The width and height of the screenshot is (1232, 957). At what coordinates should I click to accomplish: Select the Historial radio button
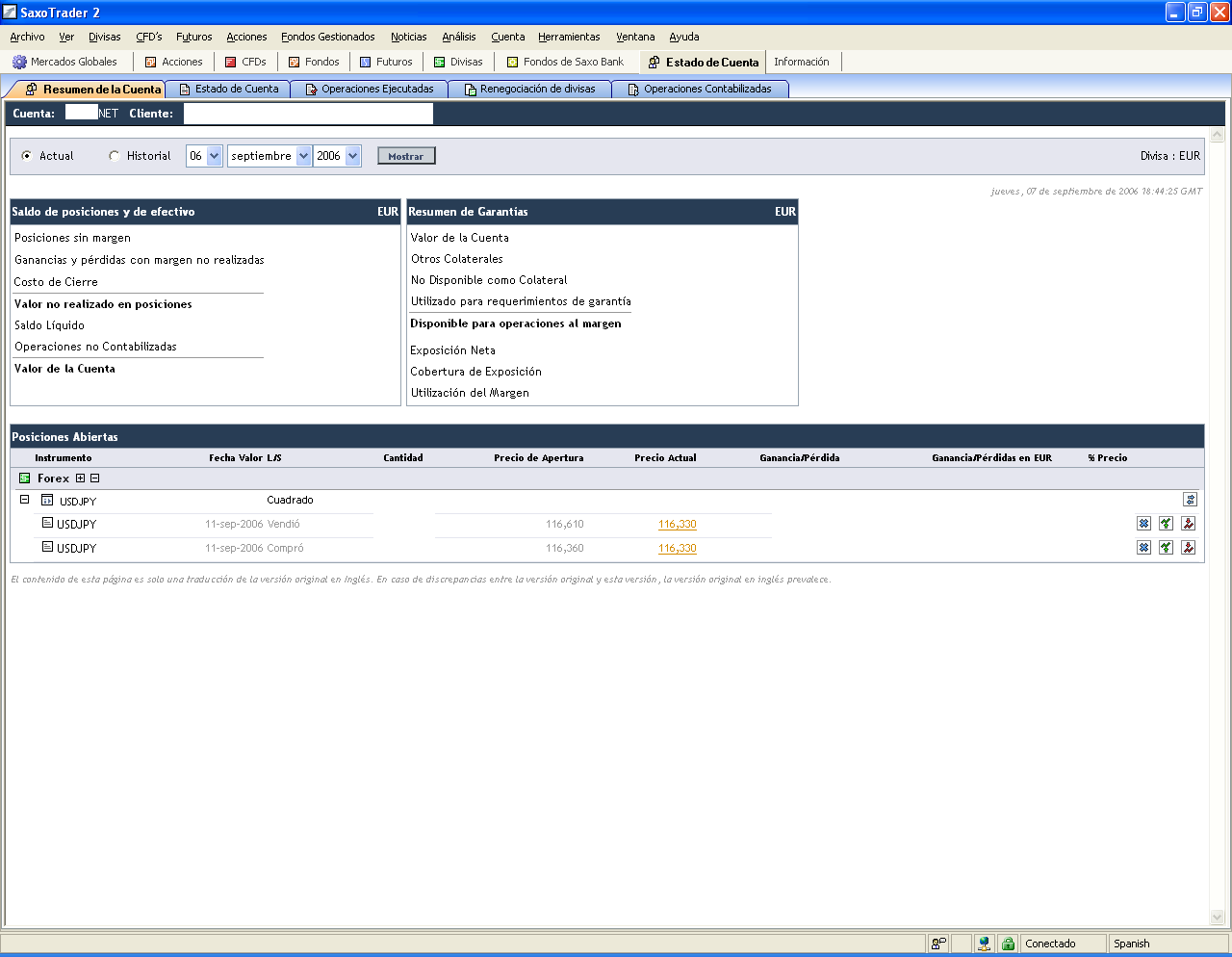pyautogui.click(x=115, y=156)
